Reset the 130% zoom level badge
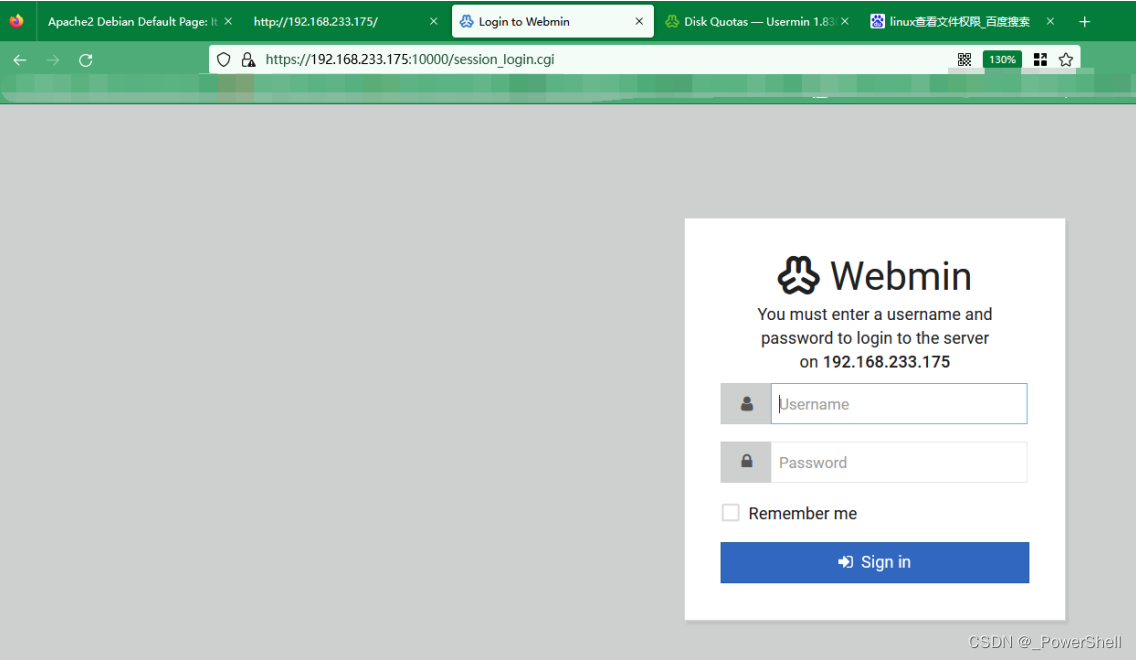 (x=1002, y=59)
